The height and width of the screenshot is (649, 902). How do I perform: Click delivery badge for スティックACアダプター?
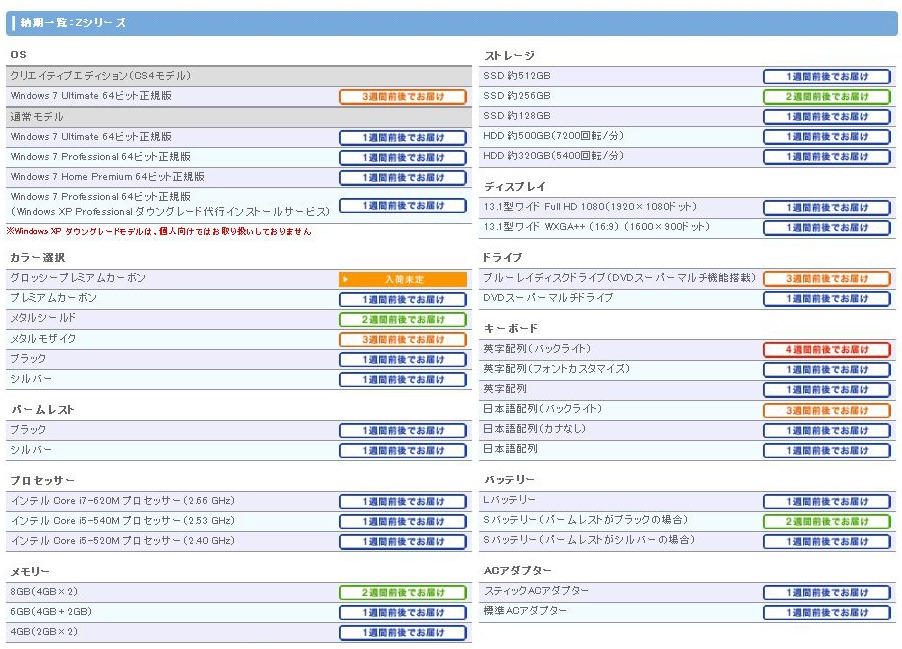[826, 593]
